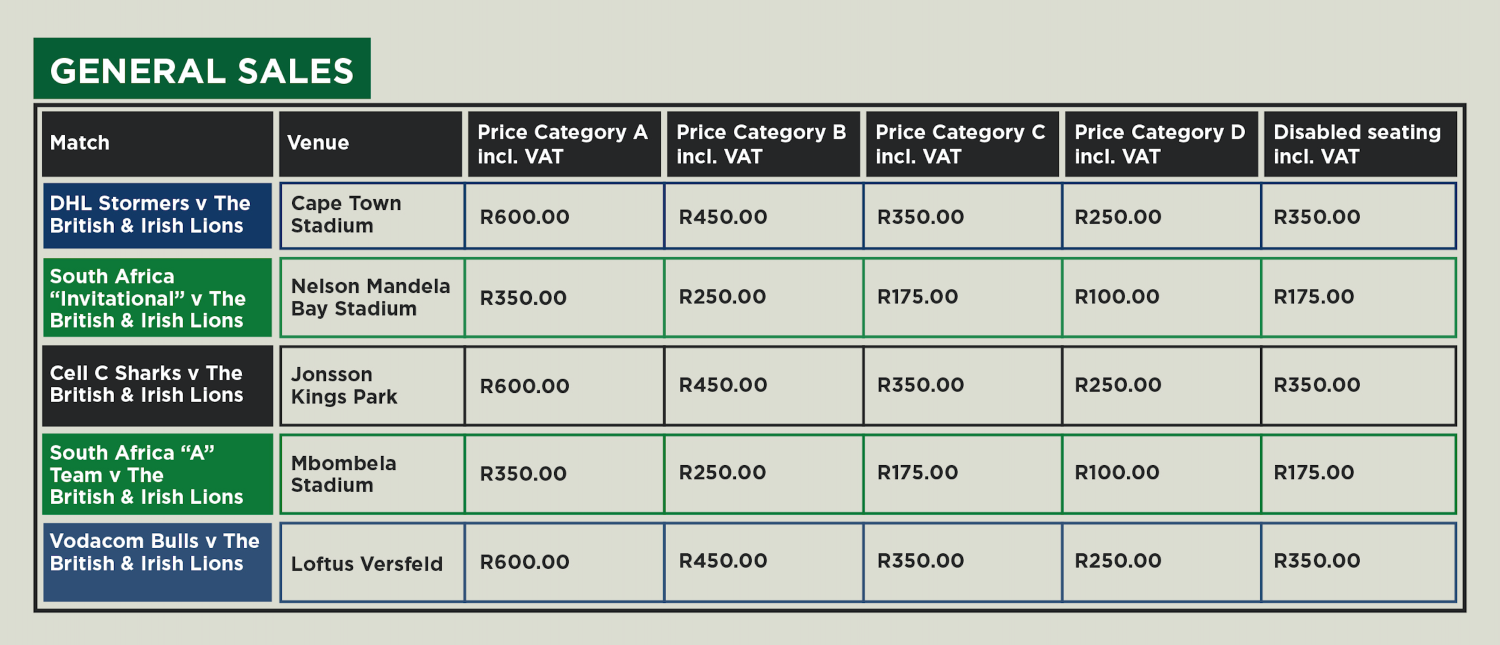Select the South Africa Invitational match cell
This screenshot has width=1500, height=645.
click(x=157, y=298)
